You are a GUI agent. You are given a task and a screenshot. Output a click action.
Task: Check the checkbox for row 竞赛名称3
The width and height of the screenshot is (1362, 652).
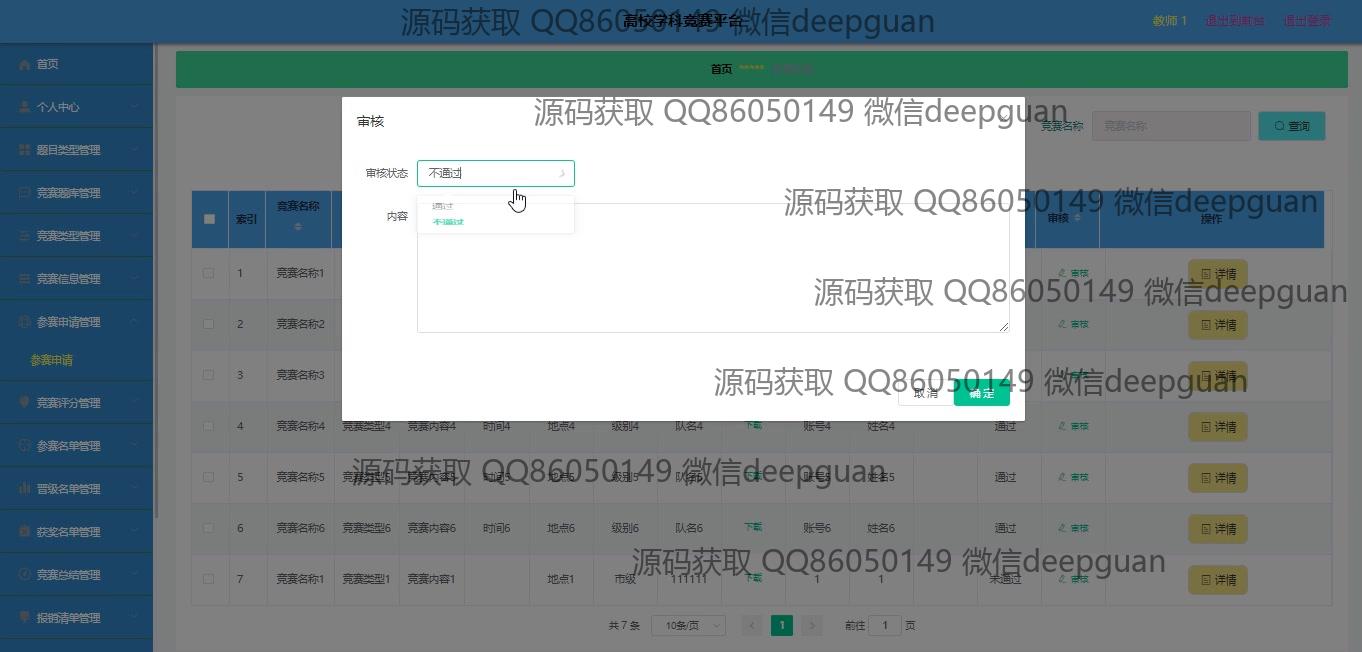coord(208,375)
